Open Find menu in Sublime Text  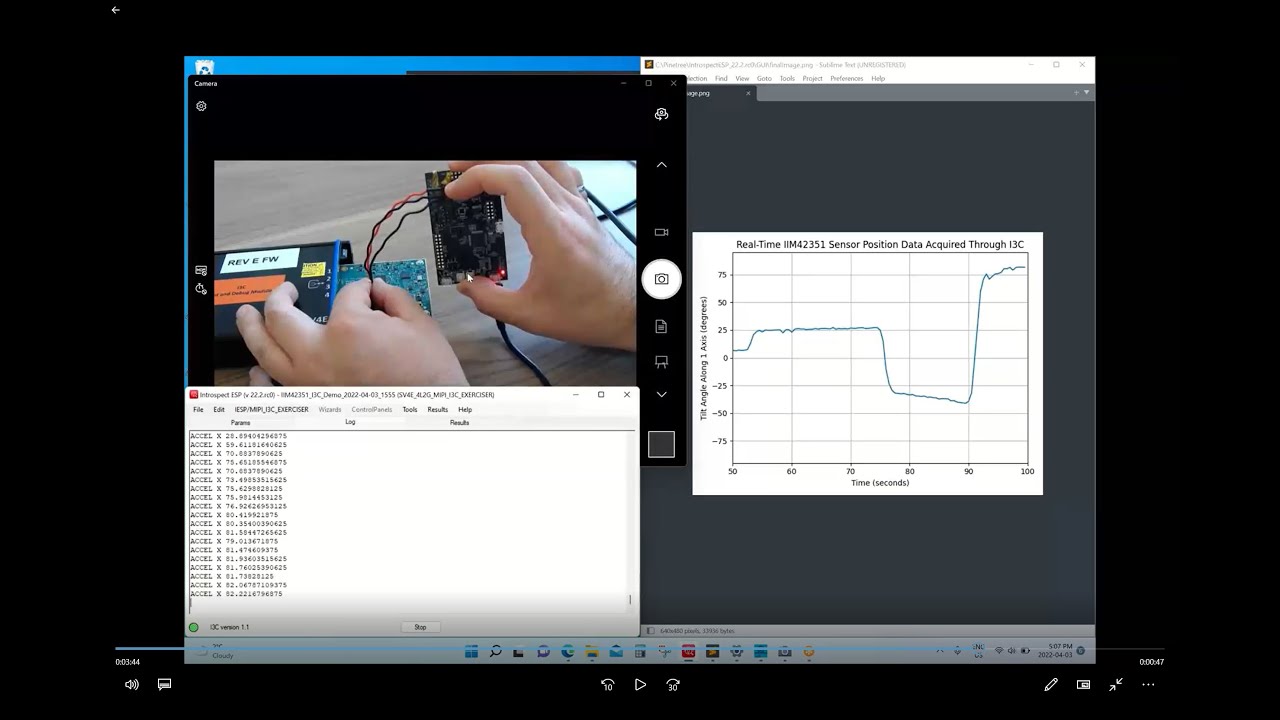tap(721, 78)
